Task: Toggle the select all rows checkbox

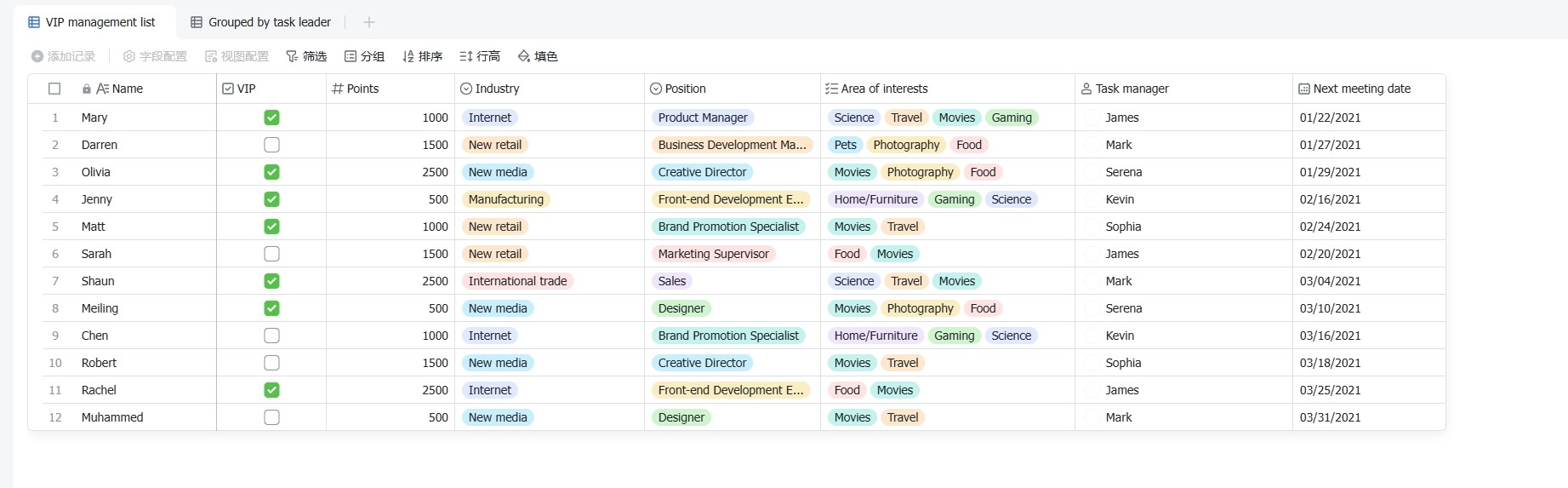Action: [54, 89]
